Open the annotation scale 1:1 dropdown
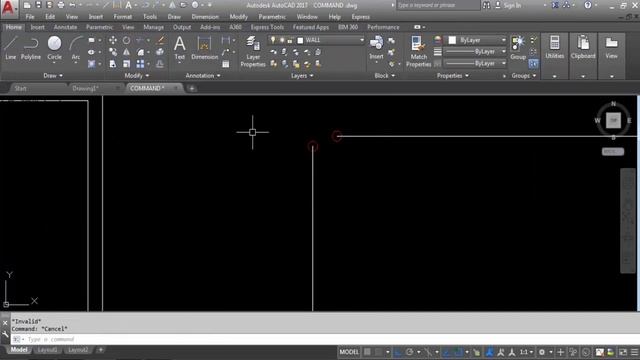Screen dimensions: 640x360 click(527, 352)
